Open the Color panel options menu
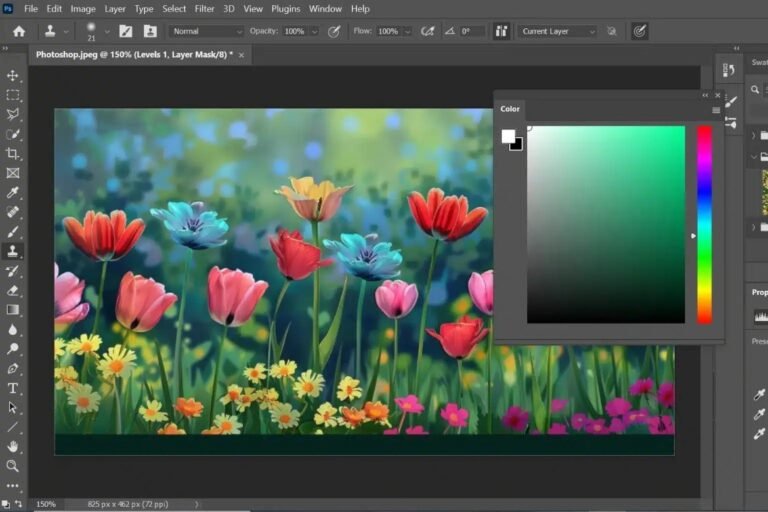Image resolution: width=768 pixels, height=512 pixels. coord(716,110)
